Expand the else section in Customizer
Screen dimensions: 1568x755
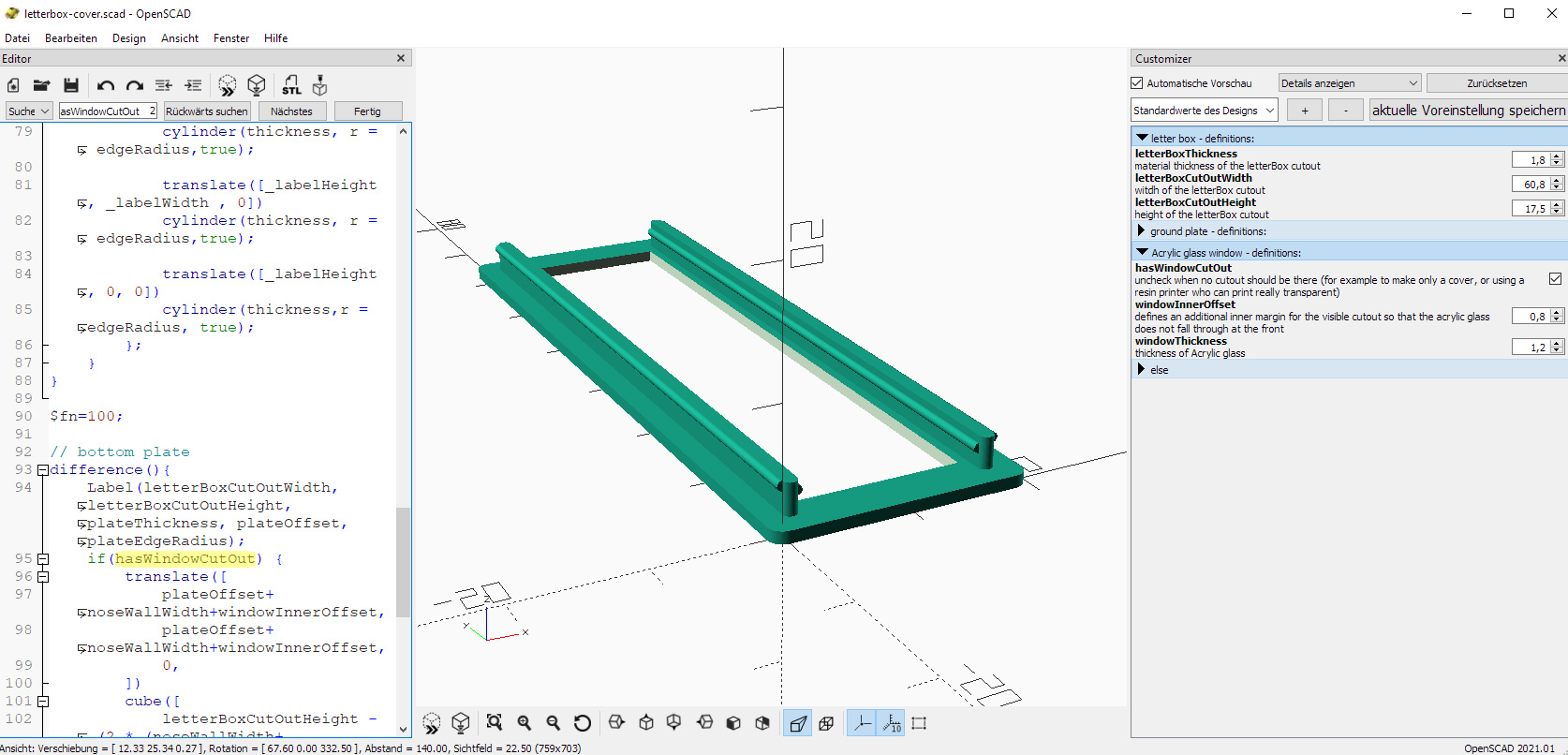(x=1141, y=369)
